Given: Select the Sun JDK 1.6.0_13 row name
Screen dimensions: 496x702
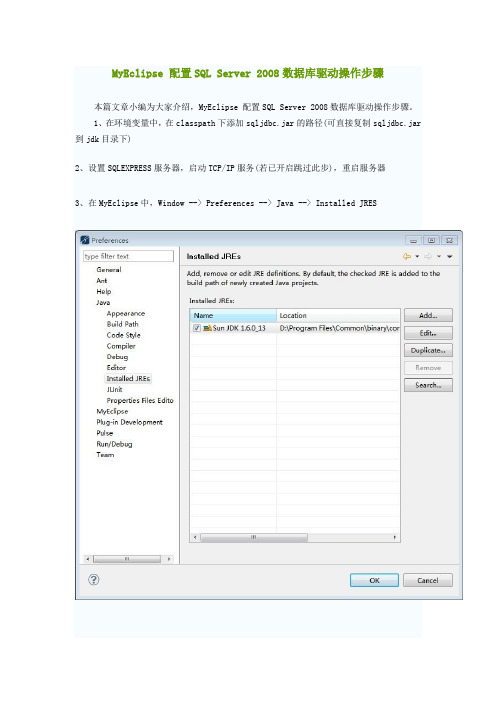Looking at the screenshot, I should pos(239,328).
